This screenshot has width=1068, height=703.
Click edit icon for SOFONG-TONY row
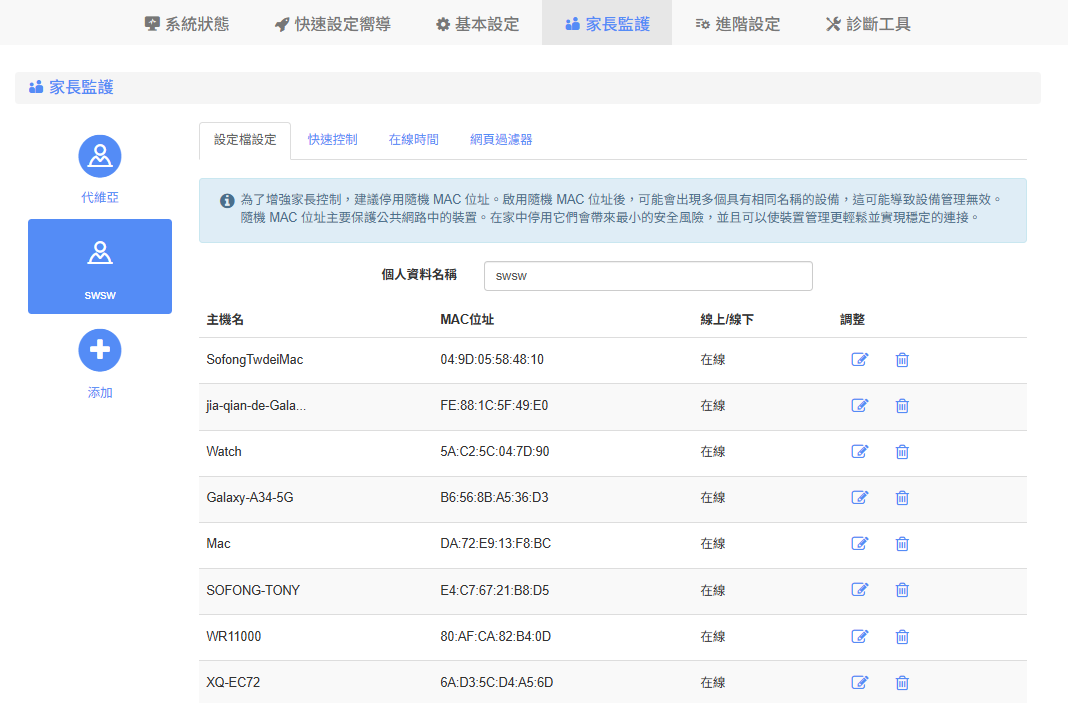(x=859, y=589)
